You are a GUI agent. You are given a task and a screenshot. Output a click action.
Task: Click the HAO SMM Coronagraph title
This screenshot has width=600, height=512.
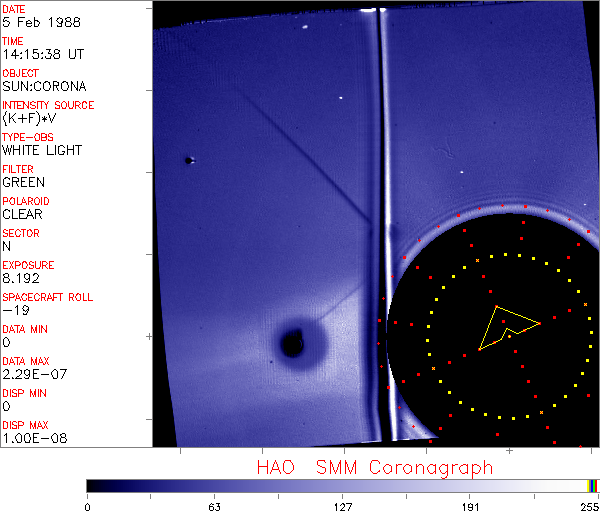coord(374,467)
